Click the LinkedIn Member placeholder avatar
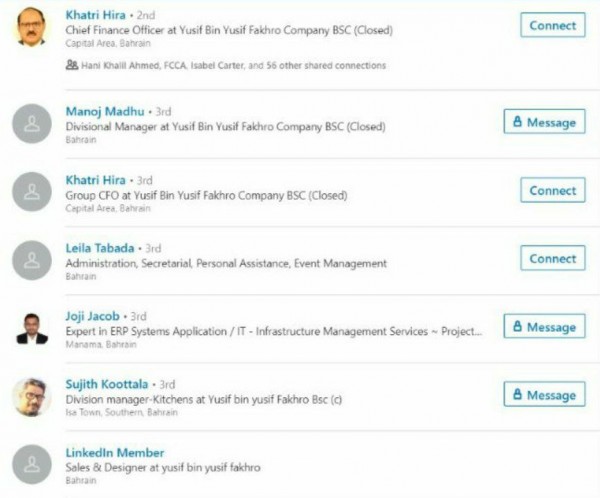The image size is (600, 498). (32, 464)
